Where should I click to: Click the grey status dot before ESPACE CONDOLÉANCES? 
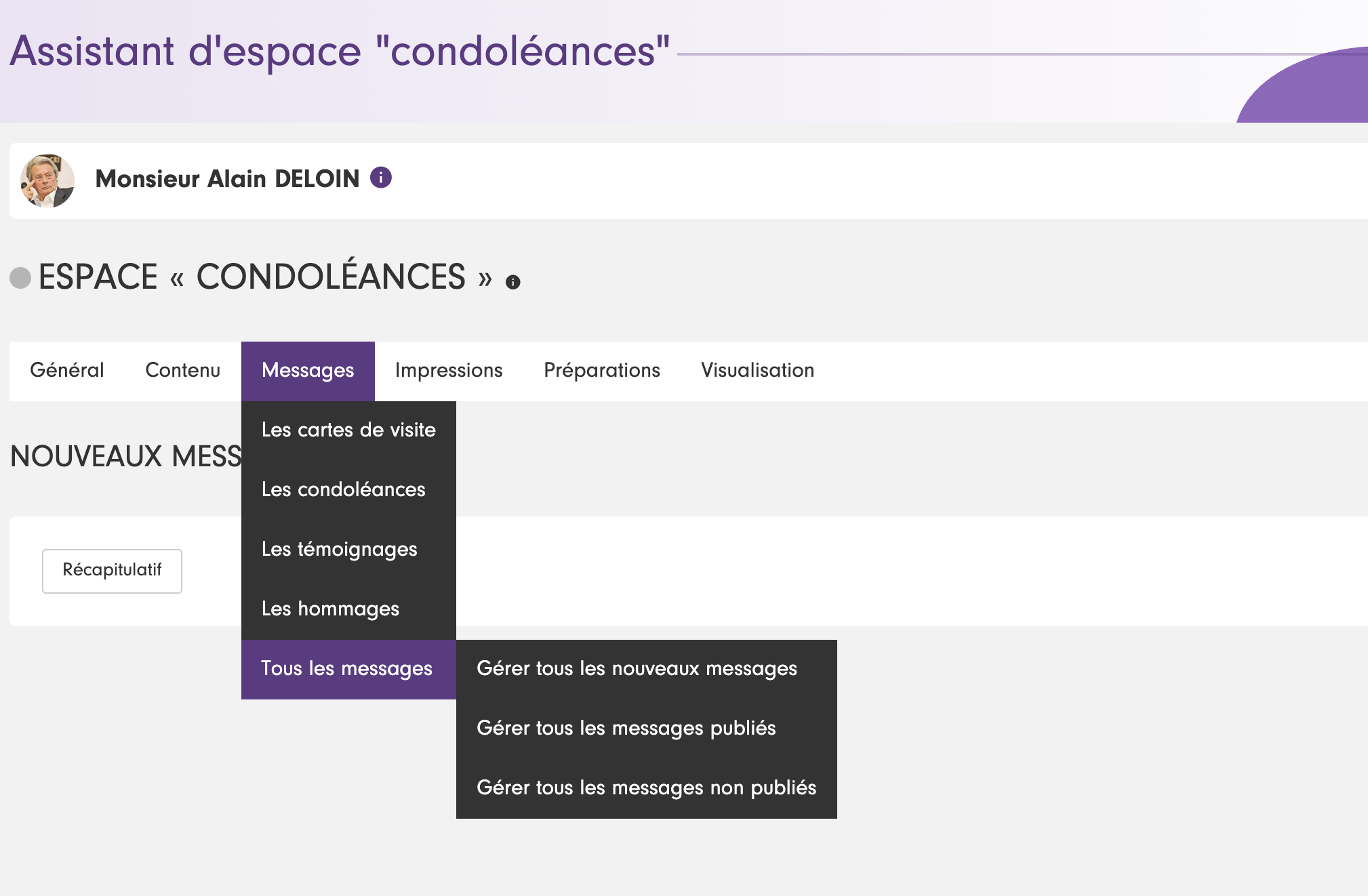pyautogui.click(x=20, y=277)
